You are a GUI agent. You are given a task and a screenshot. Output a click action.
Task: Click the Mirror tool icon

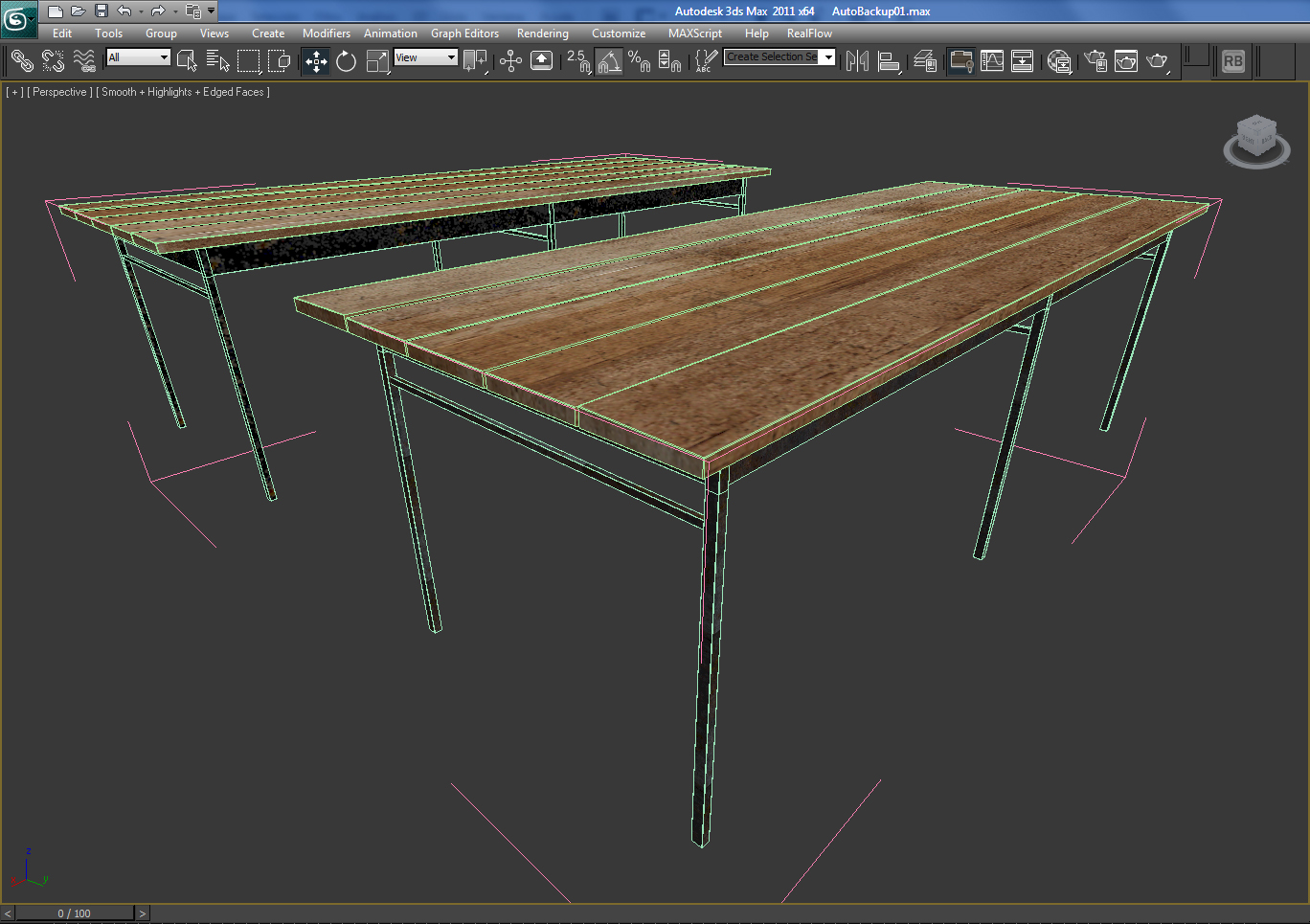(x=857, y=61)
